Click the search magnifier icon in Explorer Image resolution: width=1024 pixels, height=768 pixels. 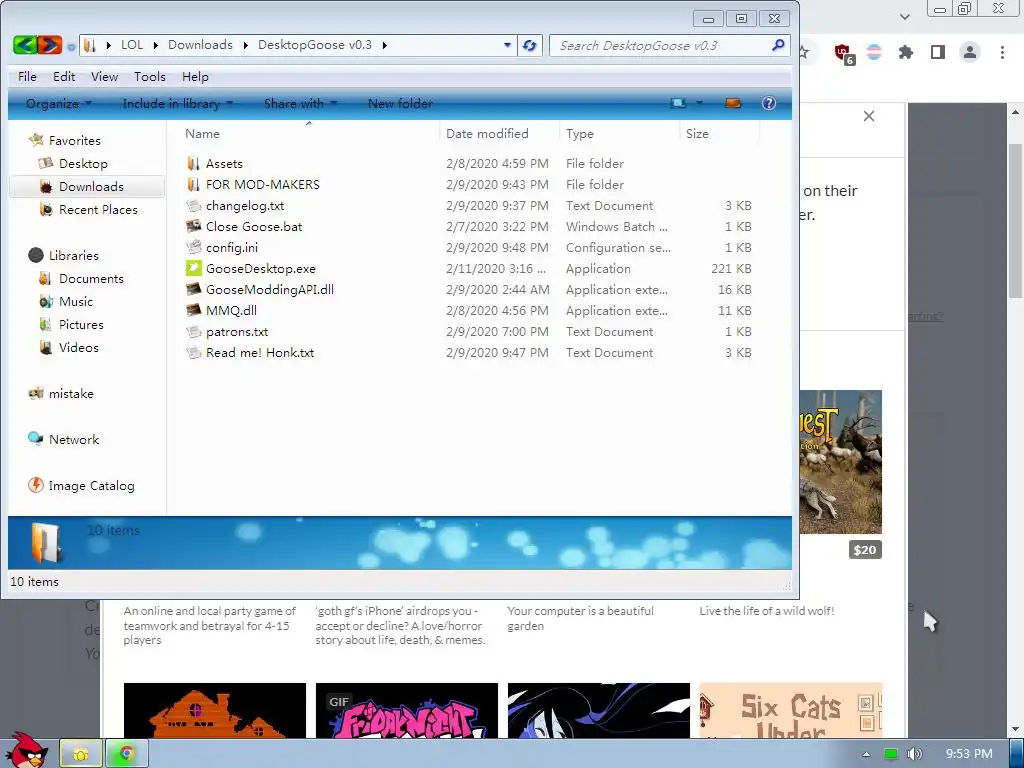point(778,45)
